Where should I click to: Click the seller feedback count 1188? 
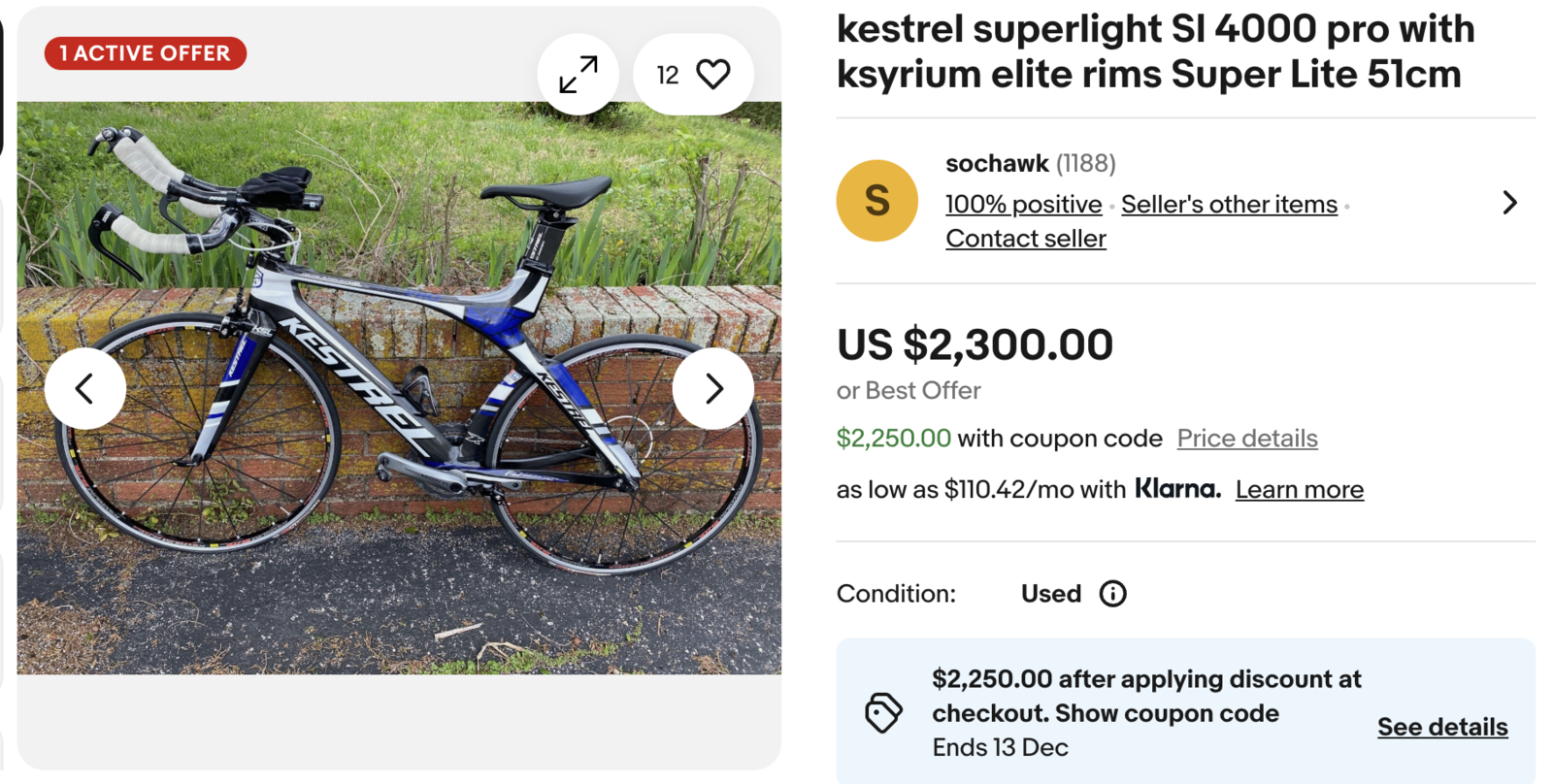1086,163
